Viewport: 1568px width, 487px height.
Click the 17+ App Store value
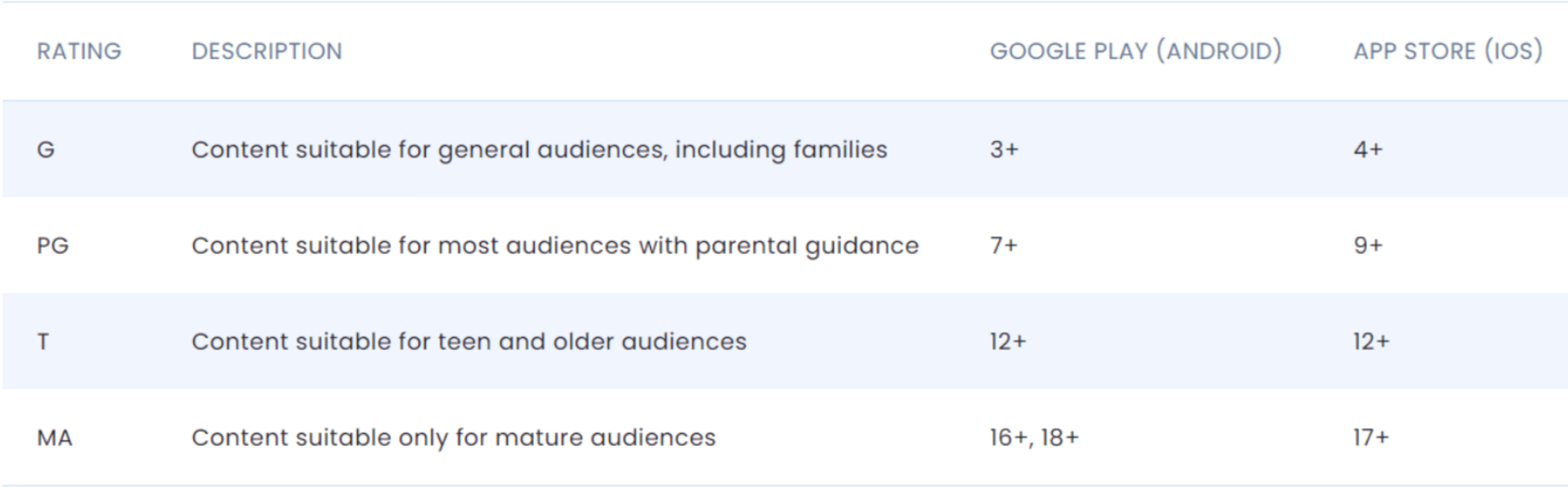pos(1371,438)
